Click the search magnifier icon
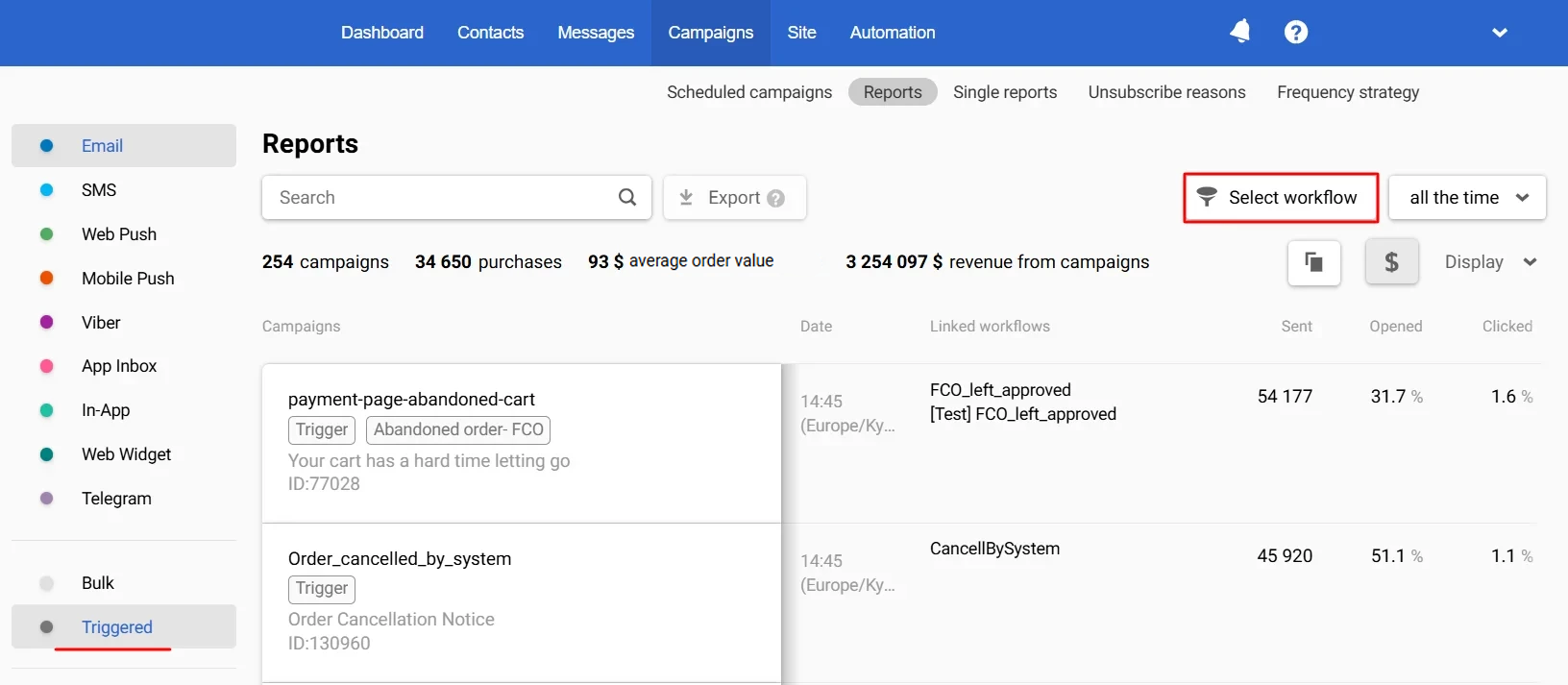This screenshot has width=1568, height=685. coord(627,197)
